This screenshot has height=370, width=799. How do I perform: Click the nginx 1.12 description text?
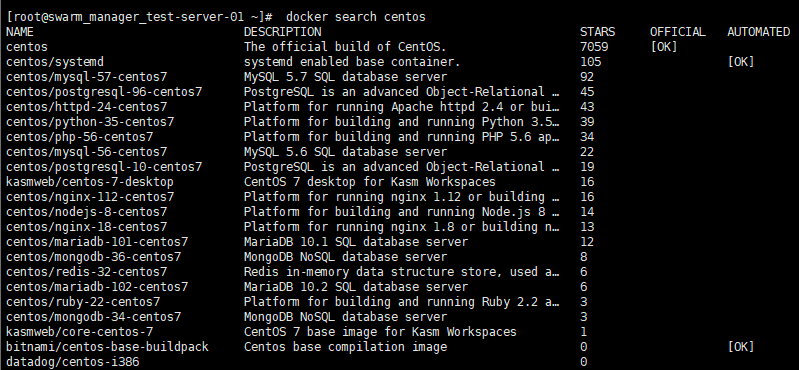click(402, 197)
